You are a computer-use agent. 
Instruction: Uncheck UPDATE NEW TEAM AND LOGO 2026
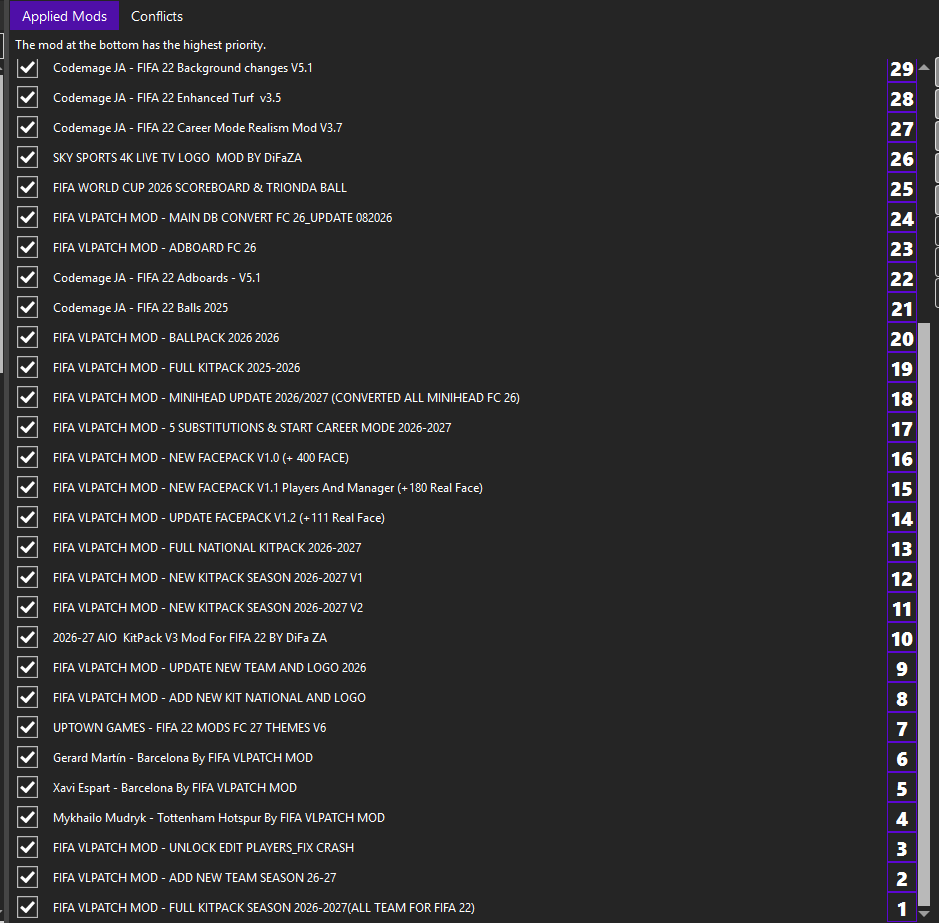[28, 667]
